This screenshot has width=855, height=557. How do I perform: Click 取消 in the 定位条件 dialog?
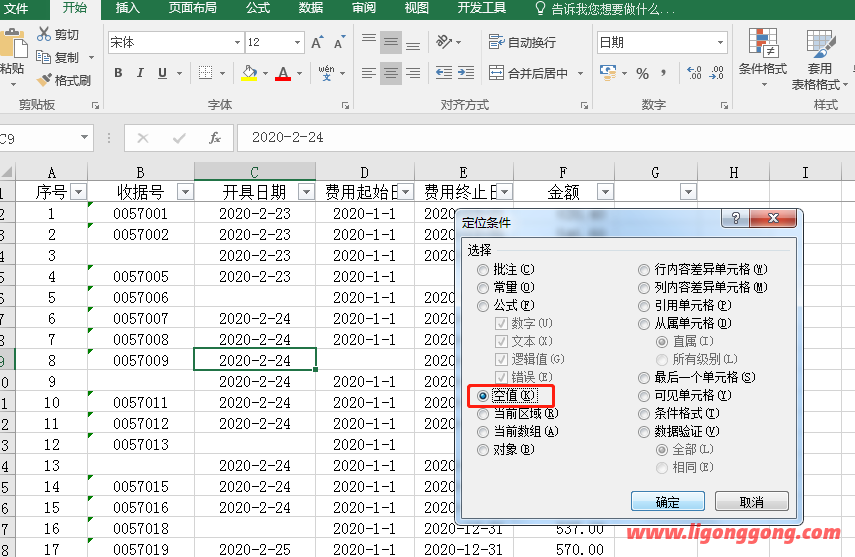751,502
